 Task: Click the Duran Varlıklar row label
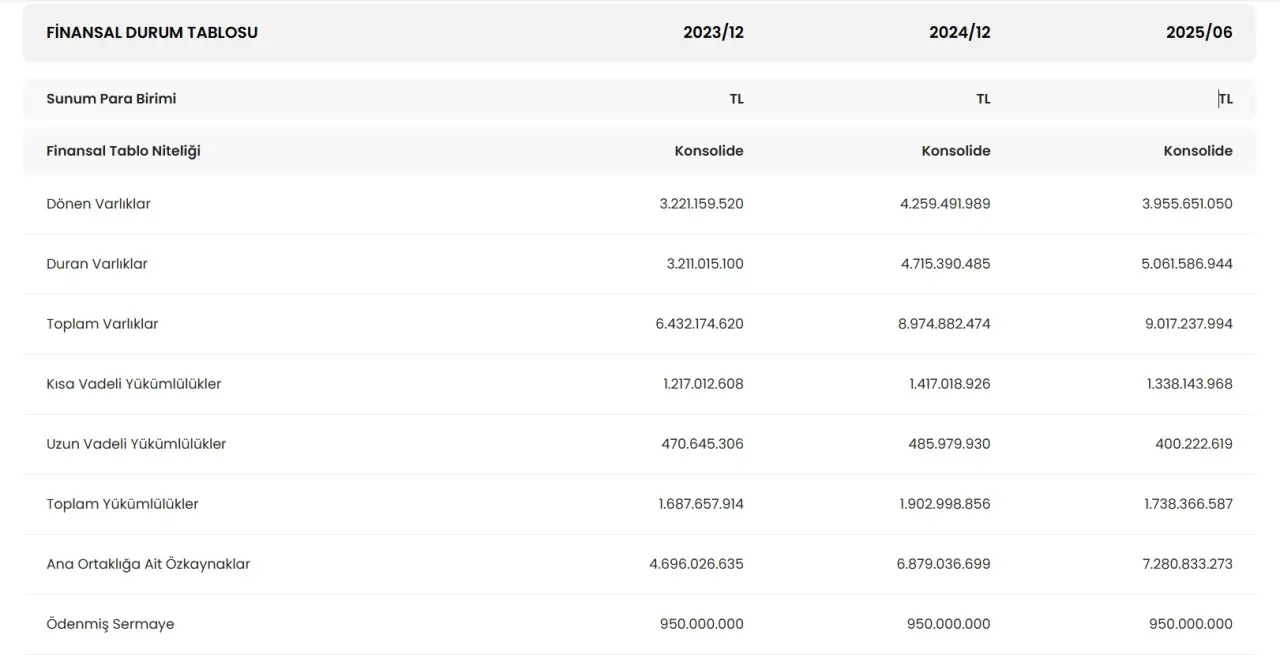[97, 264]
